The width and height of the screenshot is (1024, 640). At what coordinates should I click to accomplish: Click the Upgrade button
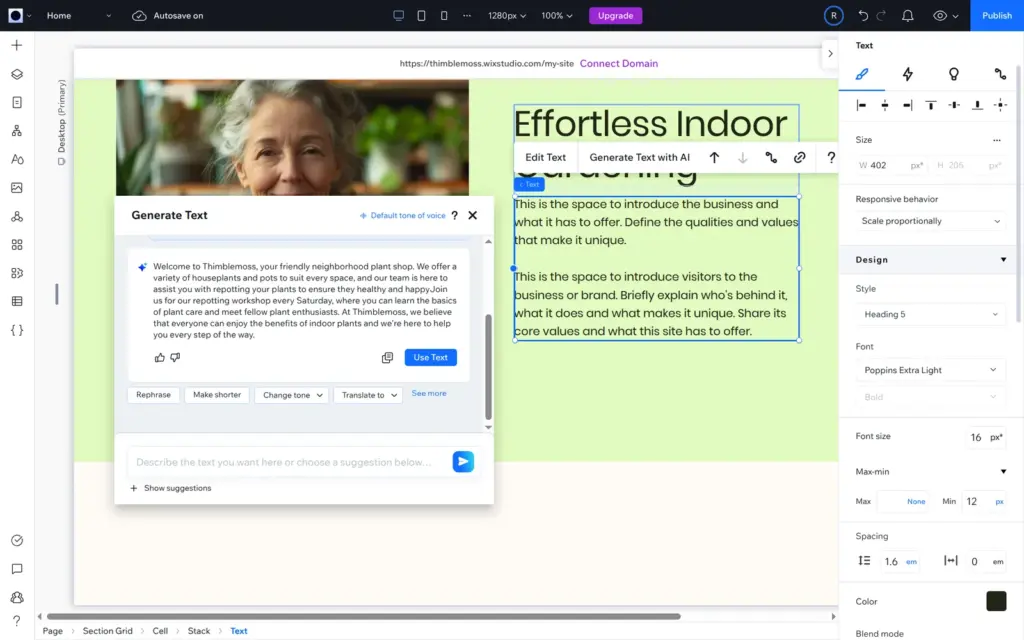(615, 16)
